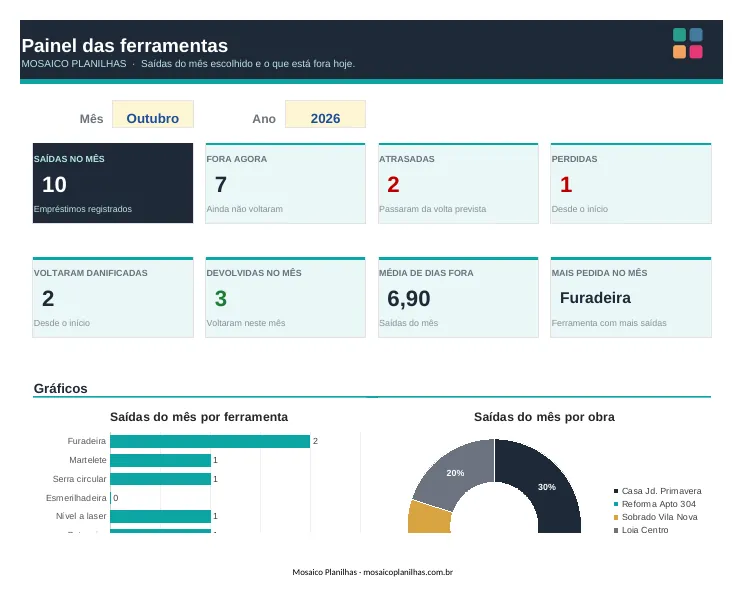The image size is (743, 597).
Task: Click the Voltaram danificadas value 2
Action: tap(48, 298)
